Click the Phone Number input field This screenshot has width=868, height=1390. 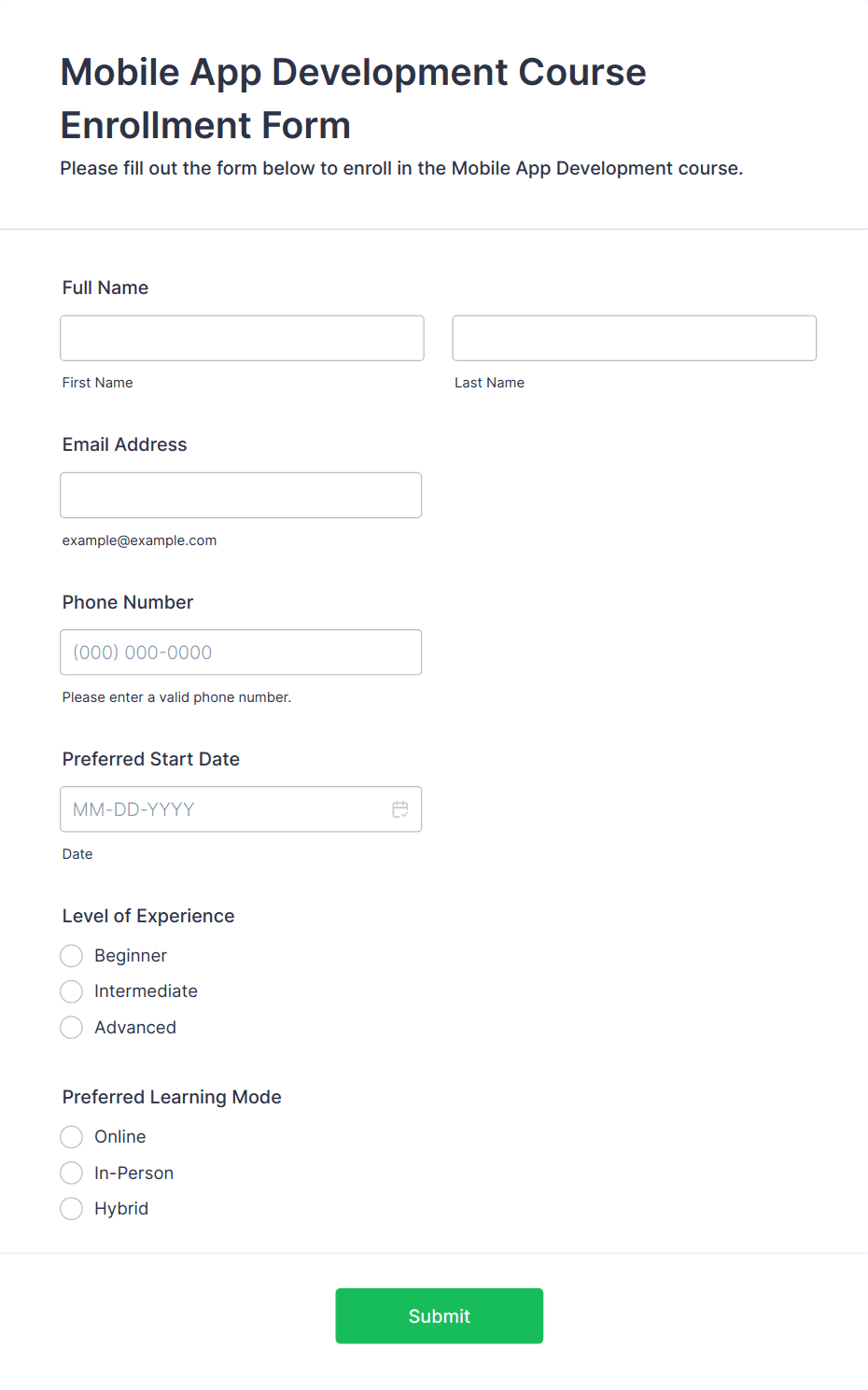click(x=241, y=653)
